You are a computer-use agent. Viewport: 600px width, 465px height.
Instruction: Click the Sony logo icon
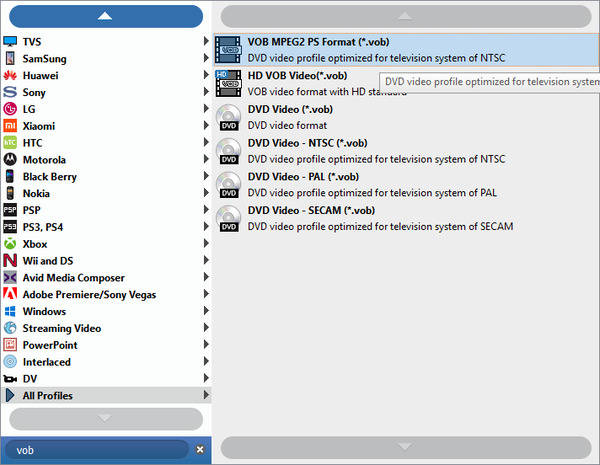(x=10, y=92)
